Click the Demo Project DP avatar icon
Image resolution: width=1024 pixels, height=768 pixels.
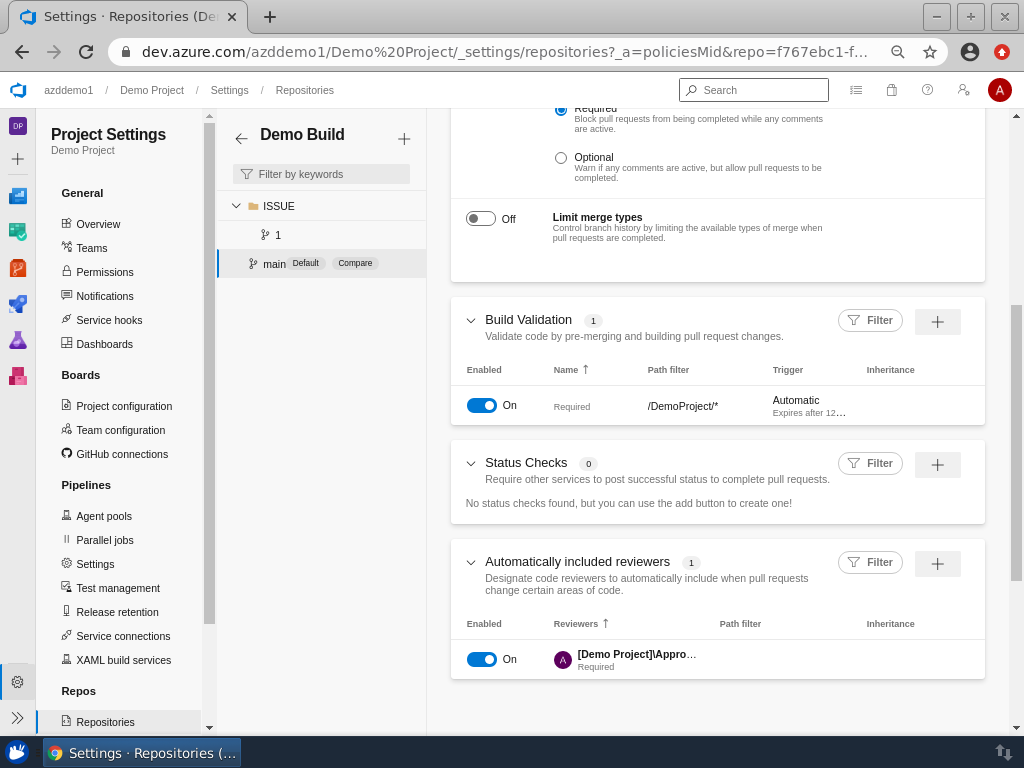[18, 126]
